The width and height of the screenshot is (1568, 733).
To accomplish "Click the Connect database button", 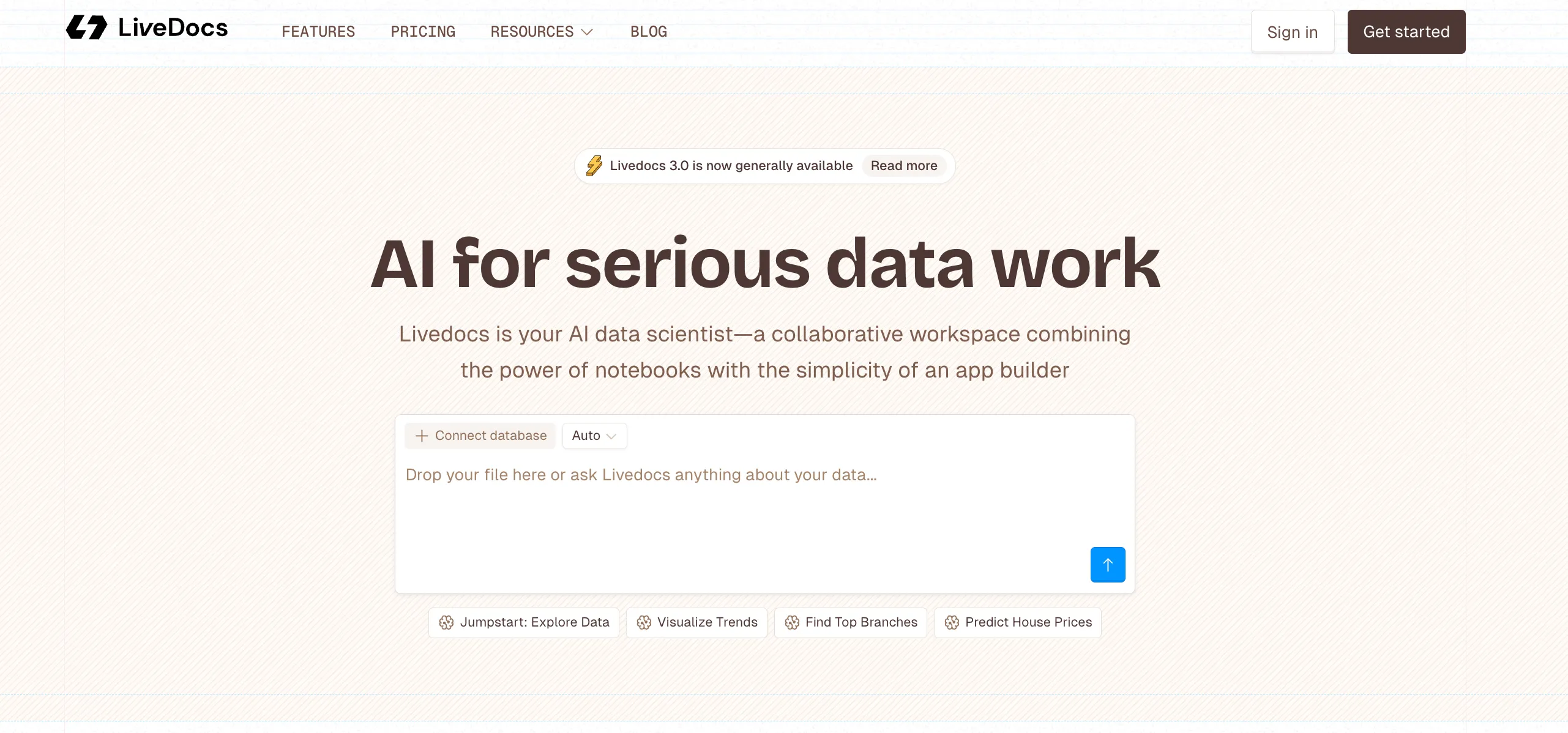I will pos(480,436).
